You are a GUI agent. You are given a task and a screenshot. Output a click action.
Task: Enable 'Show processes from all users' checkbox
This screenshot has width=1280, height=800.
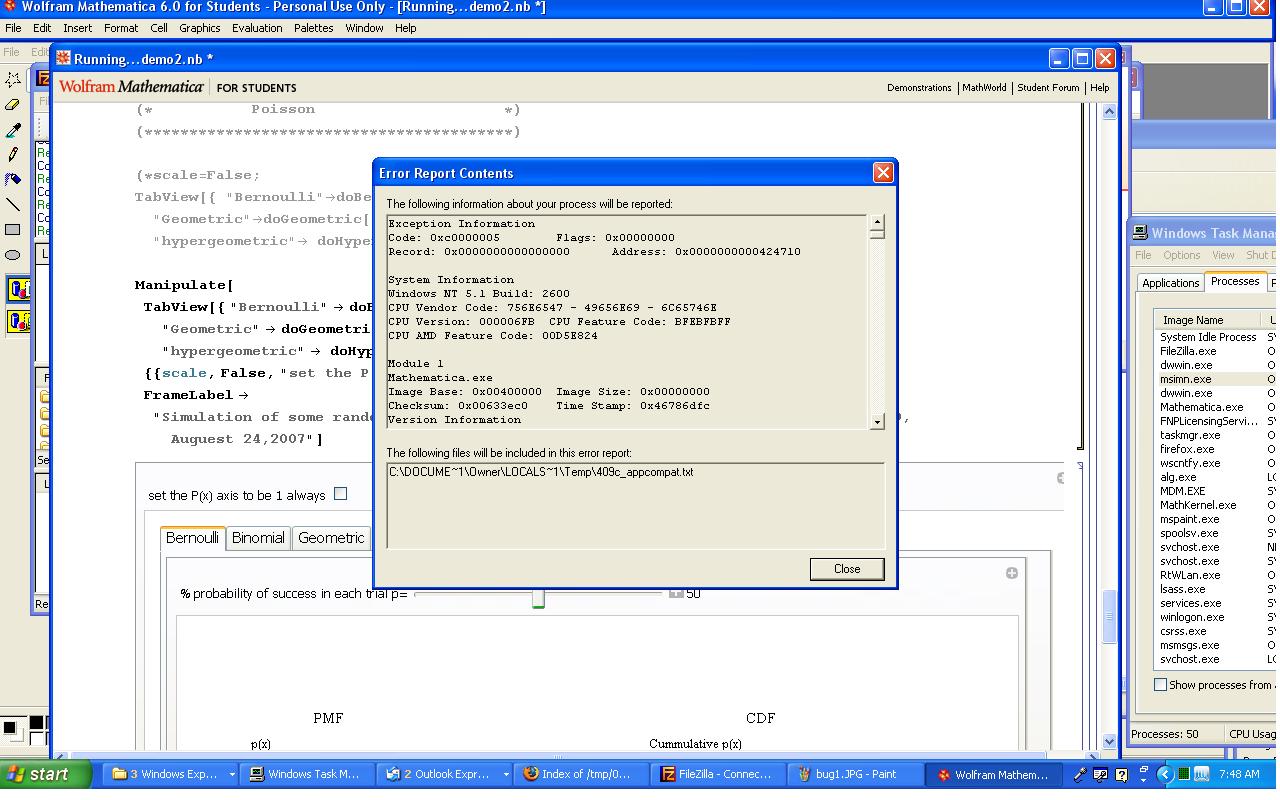(1160, 685)
